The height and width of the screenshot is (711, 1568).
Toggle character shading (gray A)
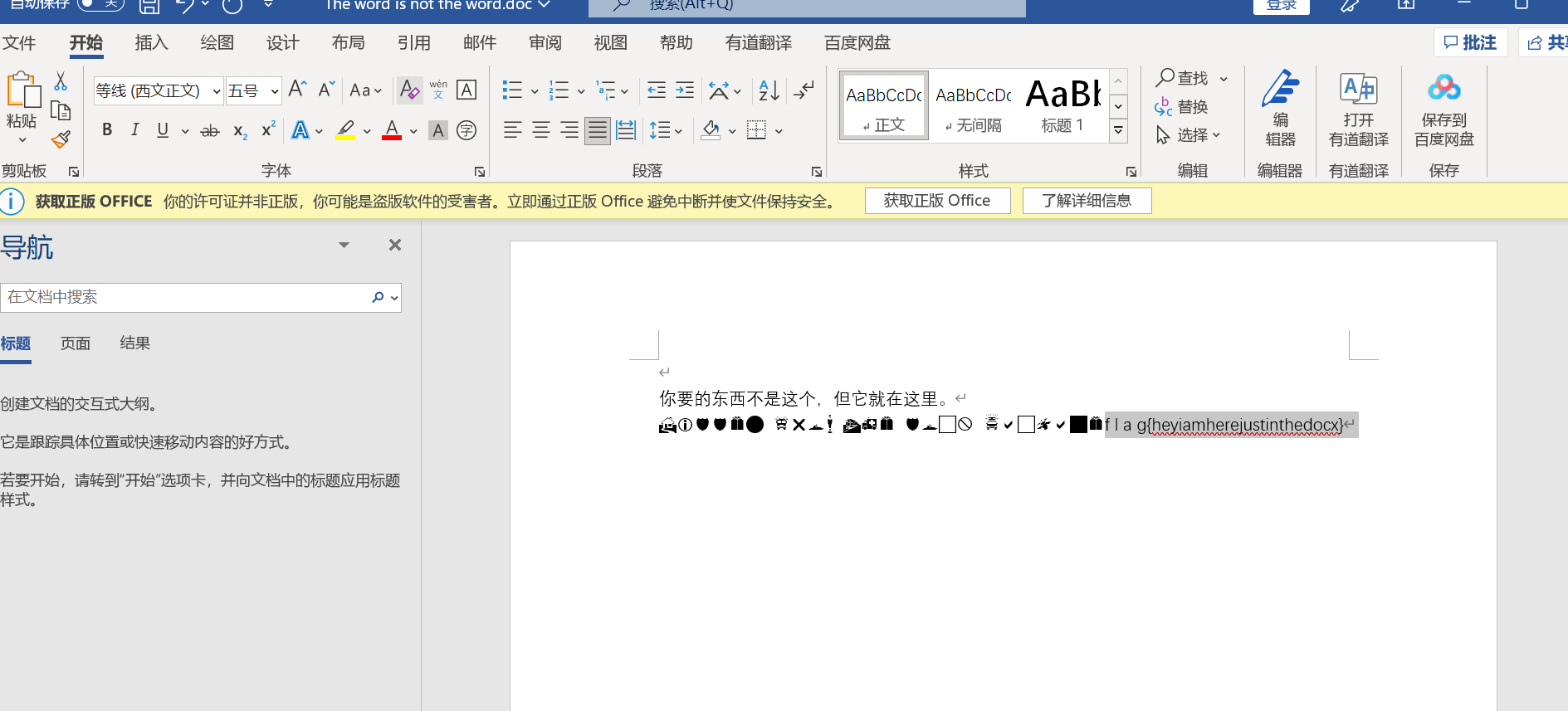(x=438, y=130)
